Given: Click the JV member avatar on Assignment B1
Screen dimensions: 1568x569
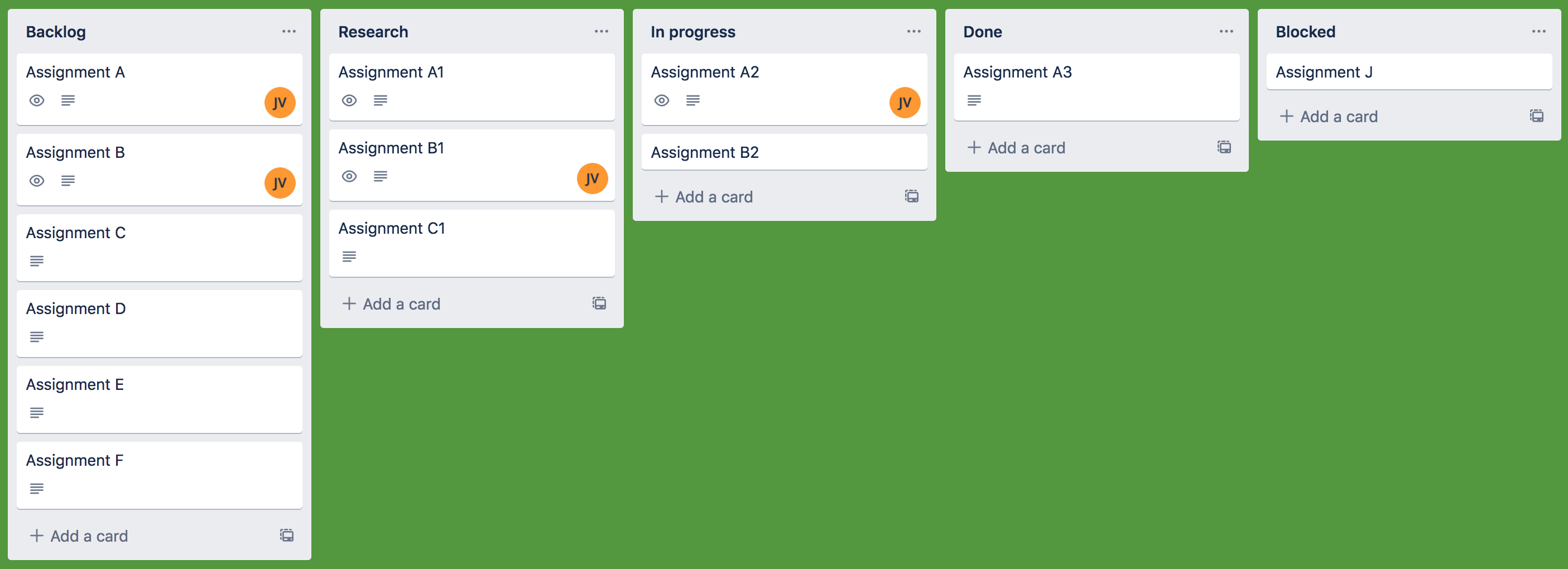Looking at the screenshot, I should pyautogui.click(x=591, y=179).
